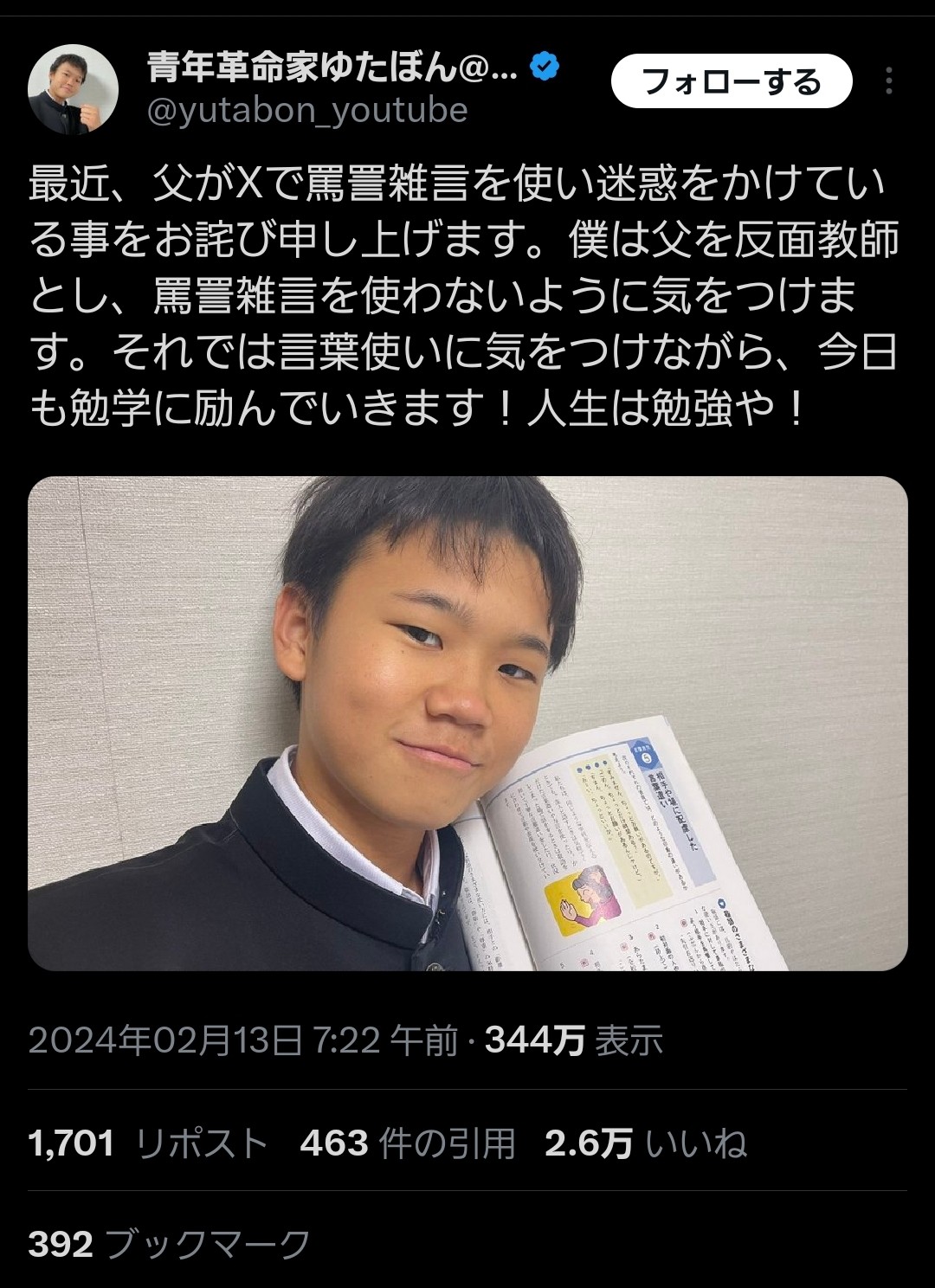Tap the 件の引用 label text

point(448,1143)
